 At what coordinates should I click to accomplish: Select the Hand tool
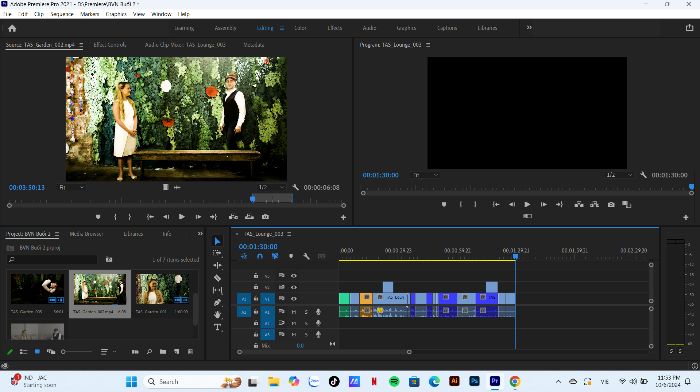click(217, 315)
